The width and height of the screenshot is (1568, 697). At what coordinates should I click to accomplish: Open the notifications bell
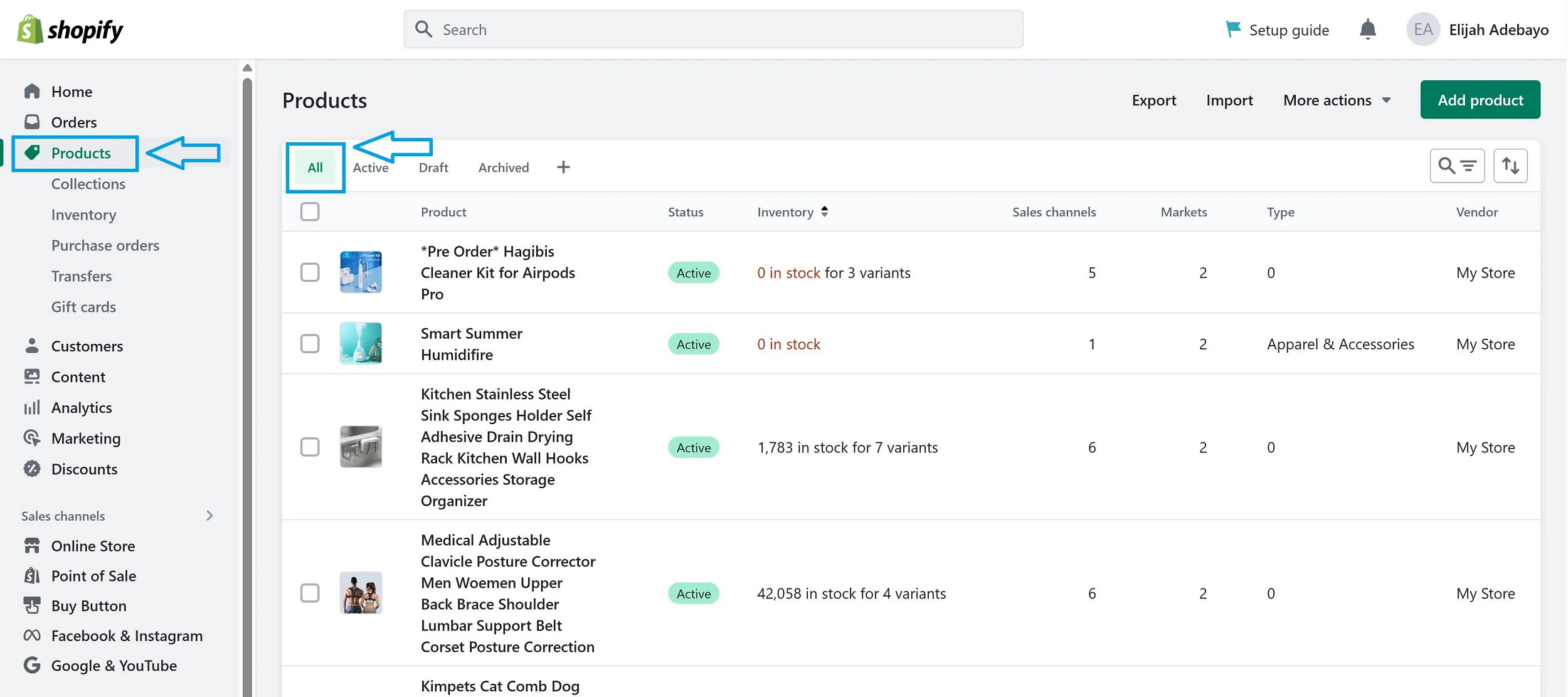coord(1367,29)
